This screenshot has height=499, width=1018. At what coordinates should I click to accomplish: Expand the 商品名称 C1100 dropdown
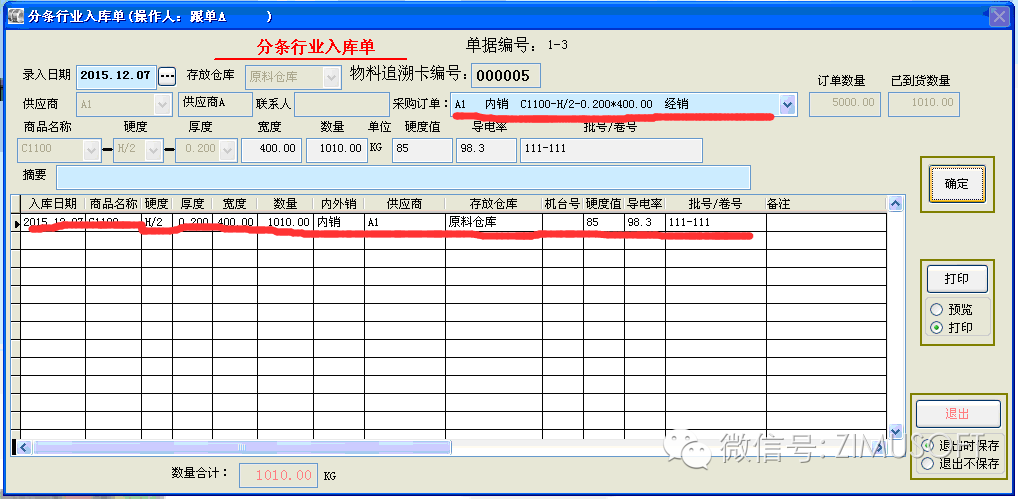(x=92, y=150)
